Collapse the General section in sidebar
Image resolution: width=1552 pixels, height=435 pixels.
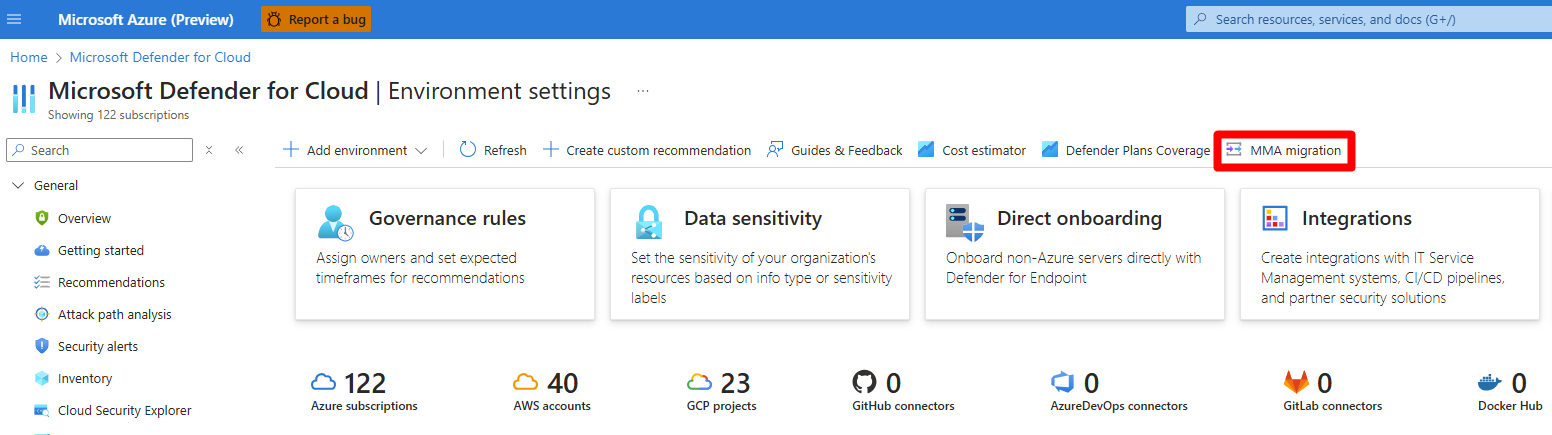18,185
